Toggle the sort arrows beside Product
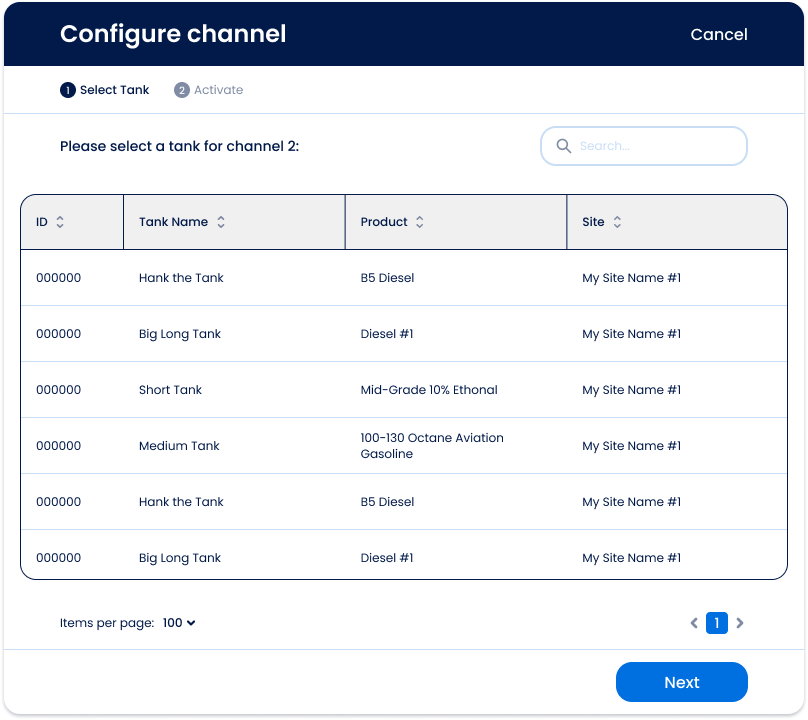Screen dimensions: 808x720 pos(419,222)
